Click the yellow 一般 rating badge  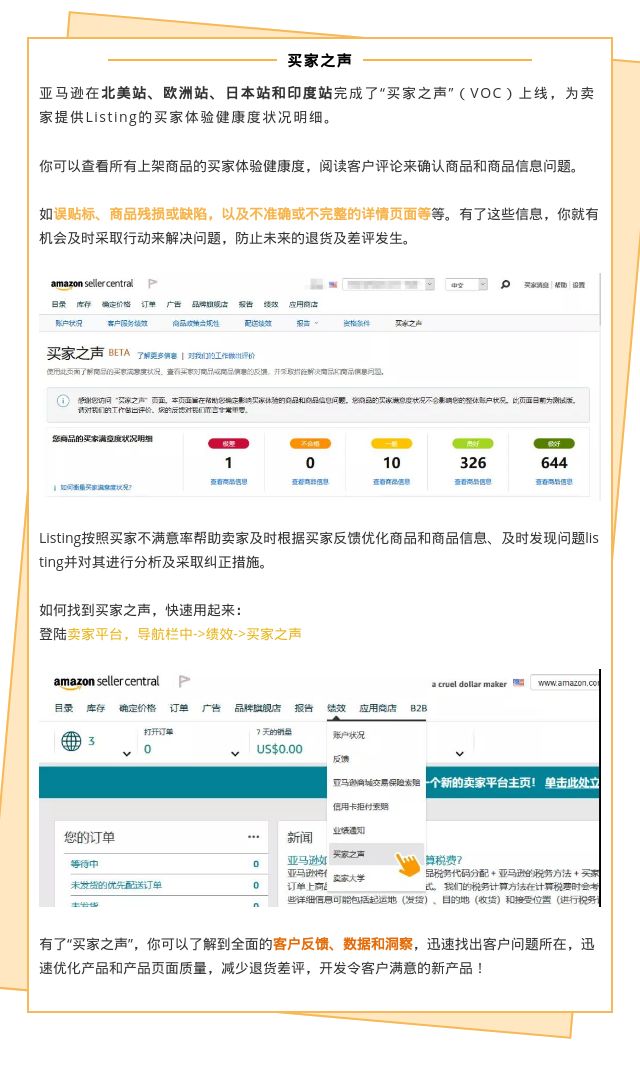coord(391,444)
